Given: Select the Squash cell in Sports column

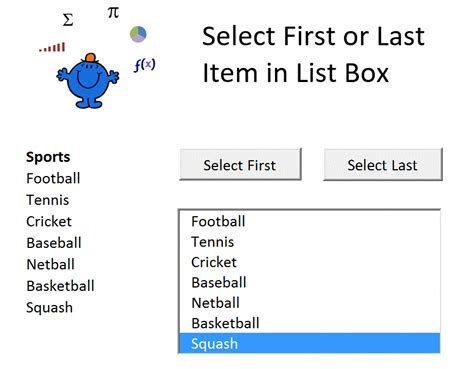Looking at the screenshot, I should point(49,307).
